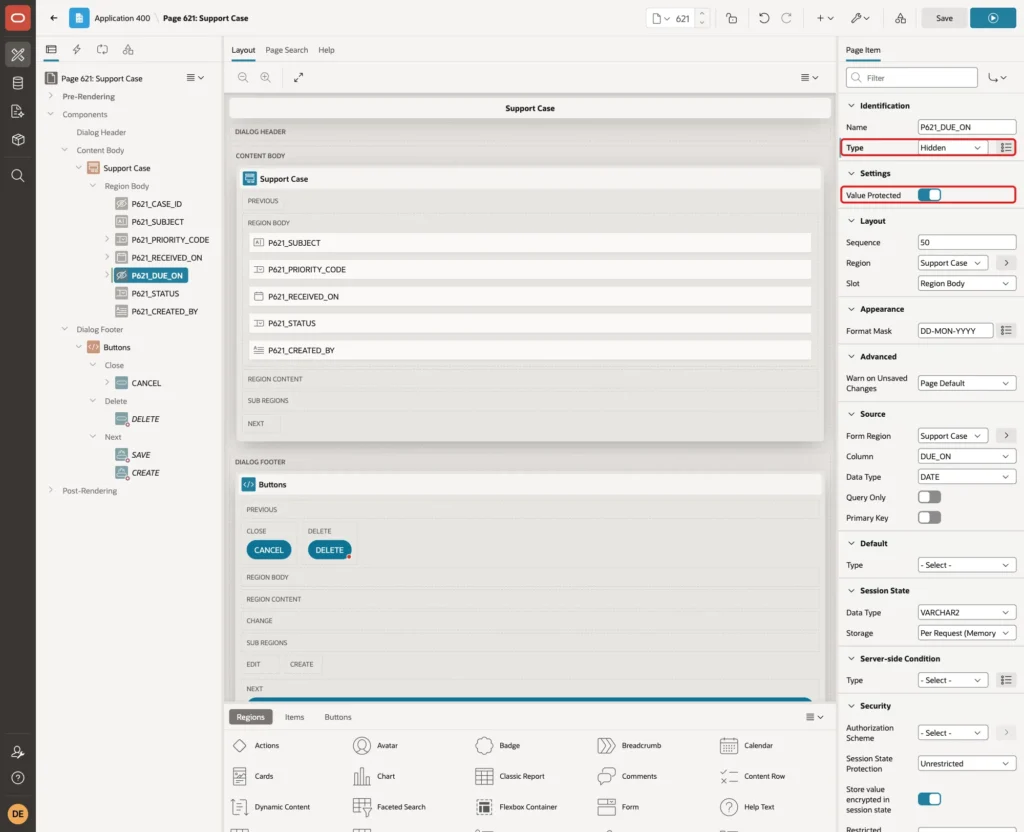Click the Save button
Screen dimensions: 1024x832
pyautogui.click(x=944, y=18)
